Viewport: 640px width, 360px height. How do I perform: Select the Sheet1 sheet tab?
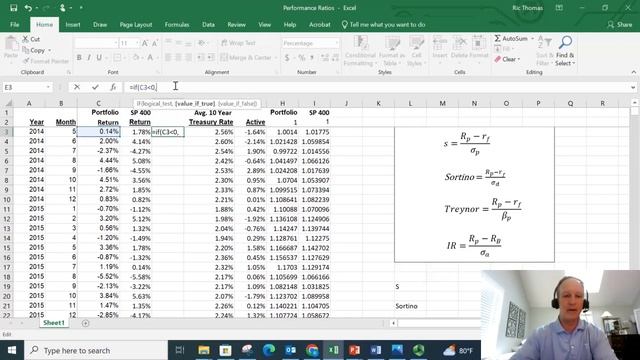point(54,323)
